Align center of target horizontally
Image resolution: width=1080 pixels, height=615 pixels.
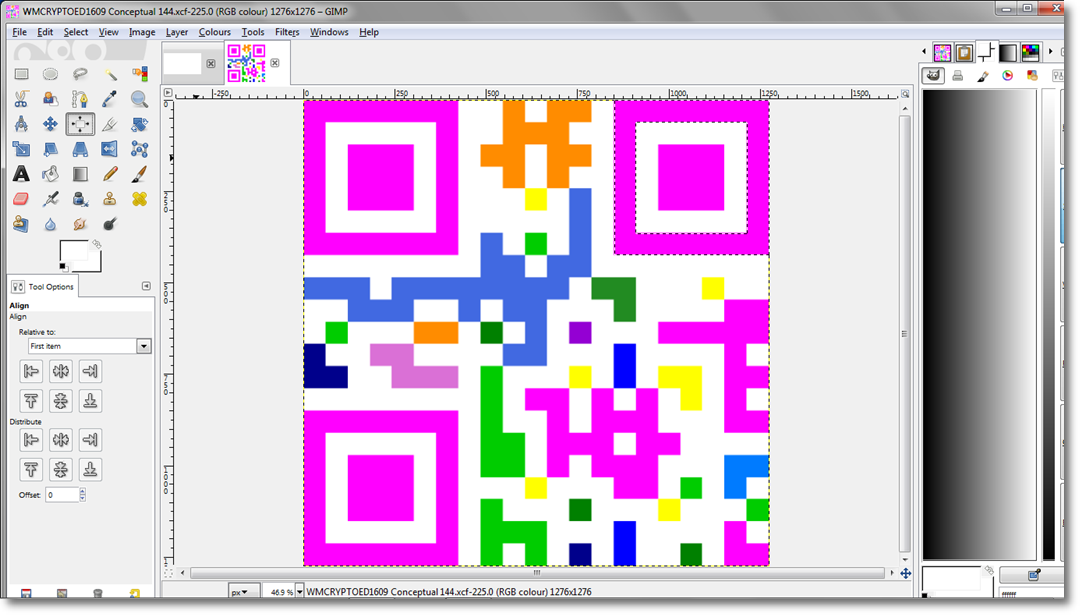61,371
